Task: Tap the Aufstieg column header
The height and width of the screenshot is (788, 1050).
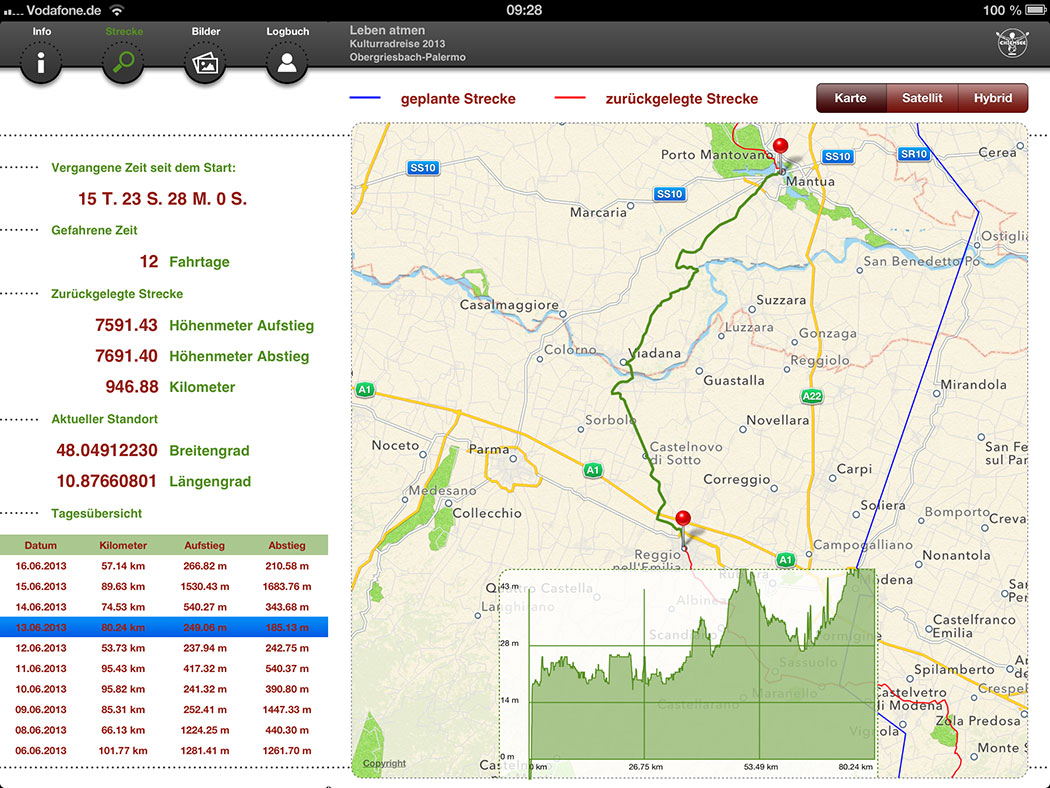Action: [x=205, y=545]
